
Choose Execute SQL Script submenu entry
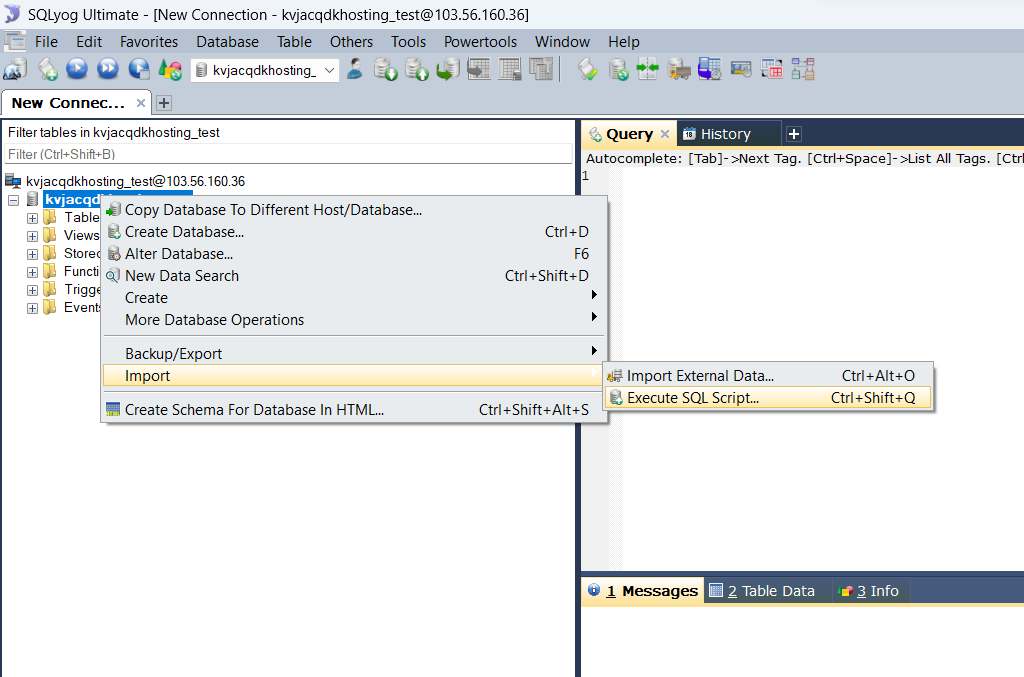(768, 398)
